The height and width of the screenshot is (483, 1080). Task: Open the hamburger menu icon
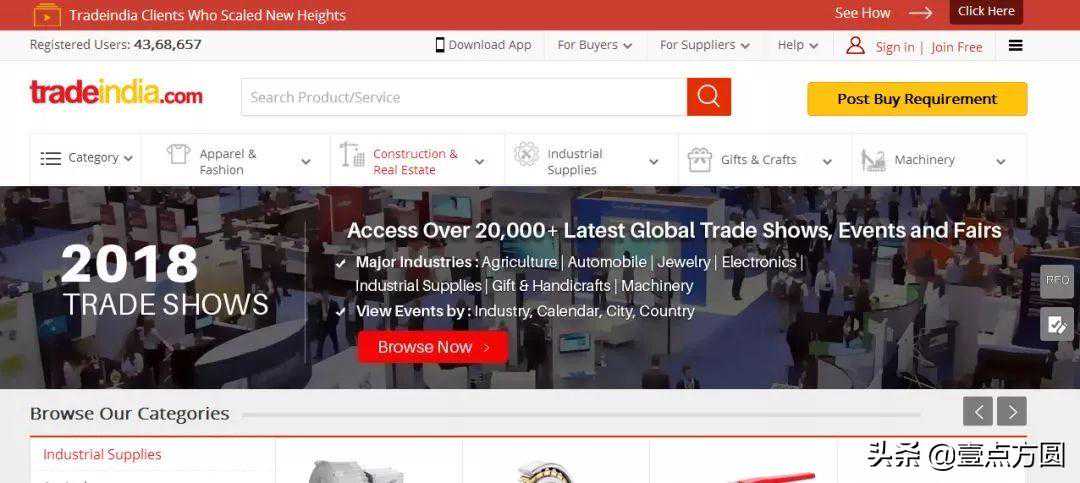[x=1015, y=45]
